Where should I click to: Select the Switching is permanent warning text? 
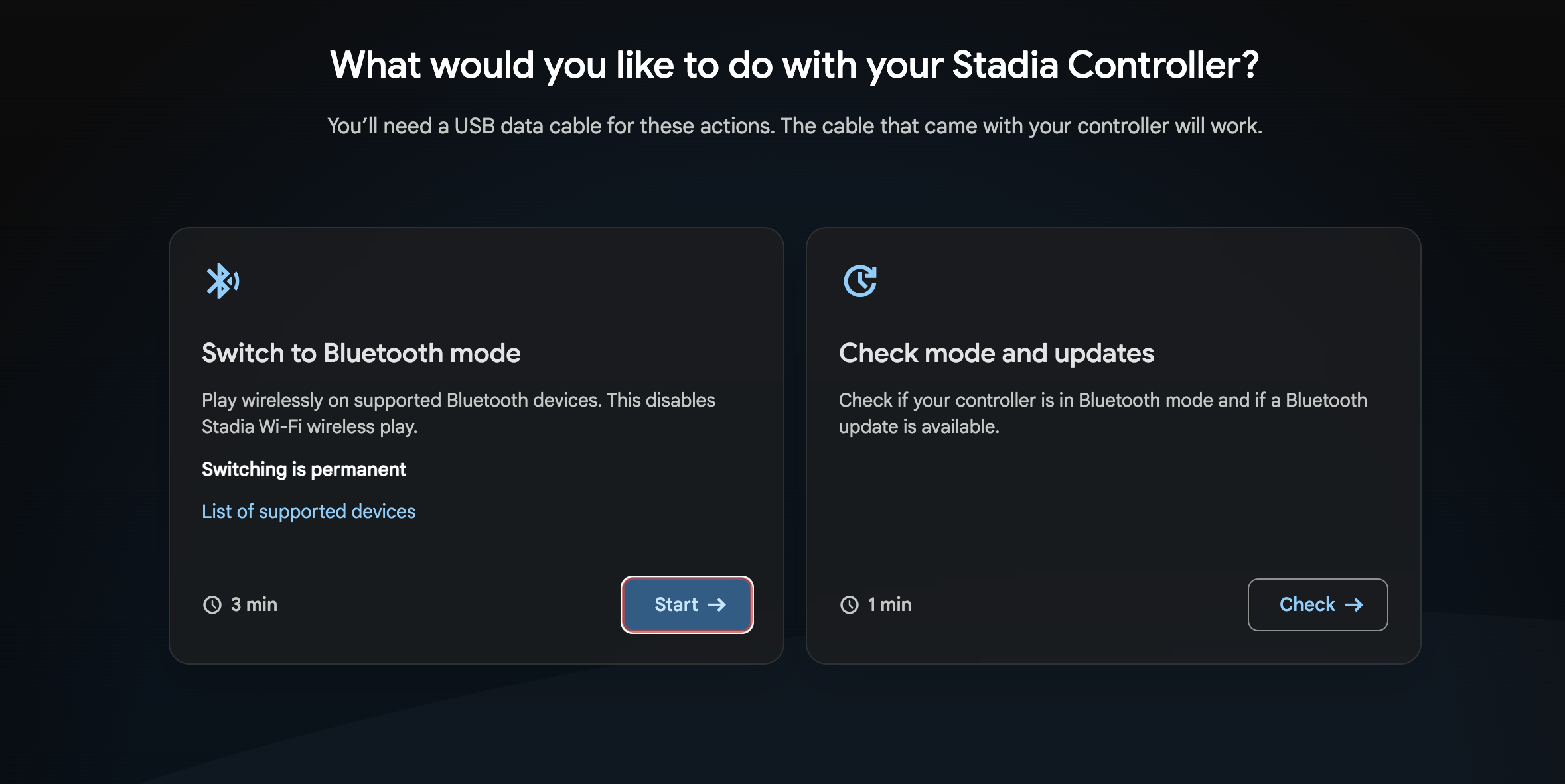point(303,469)
